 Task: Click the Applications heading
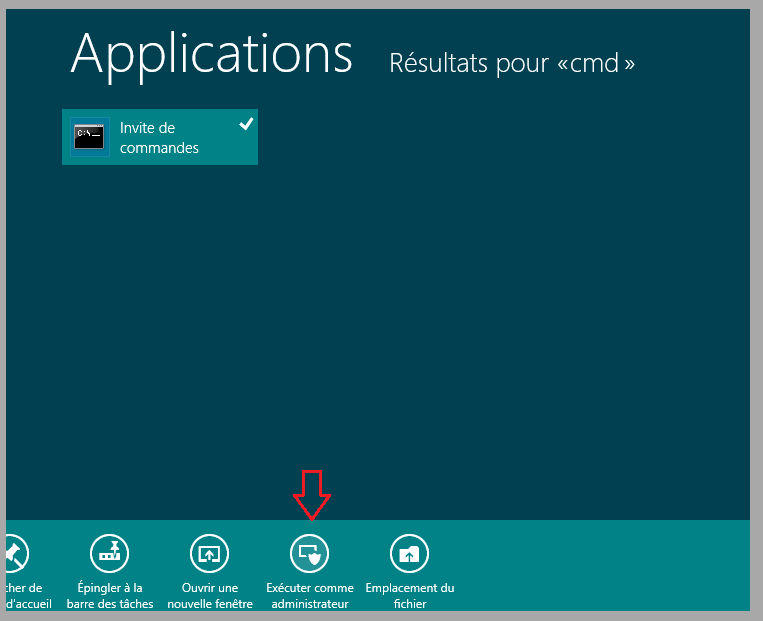point(211,54)
